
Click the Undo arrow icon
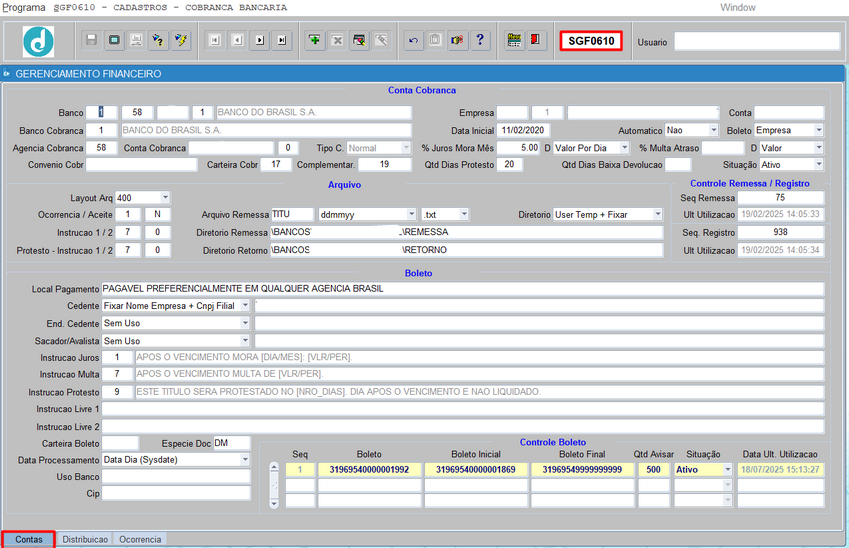click(x=413, y=40)
